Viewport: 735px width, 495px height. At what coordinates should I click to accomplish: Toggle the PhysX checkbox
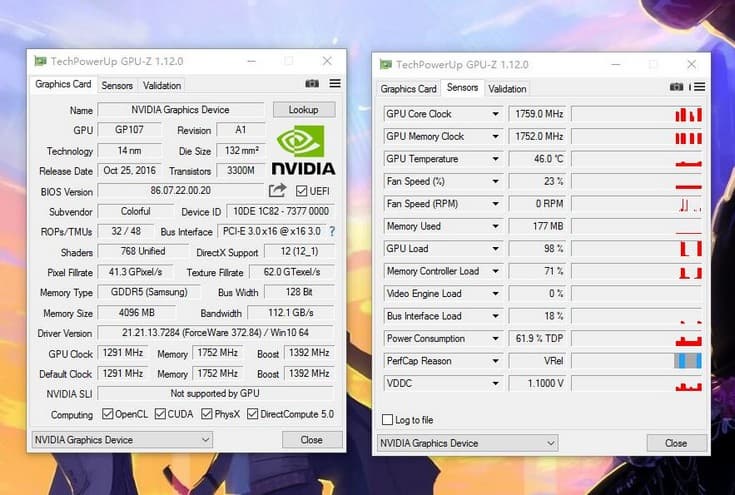point(207,414)
